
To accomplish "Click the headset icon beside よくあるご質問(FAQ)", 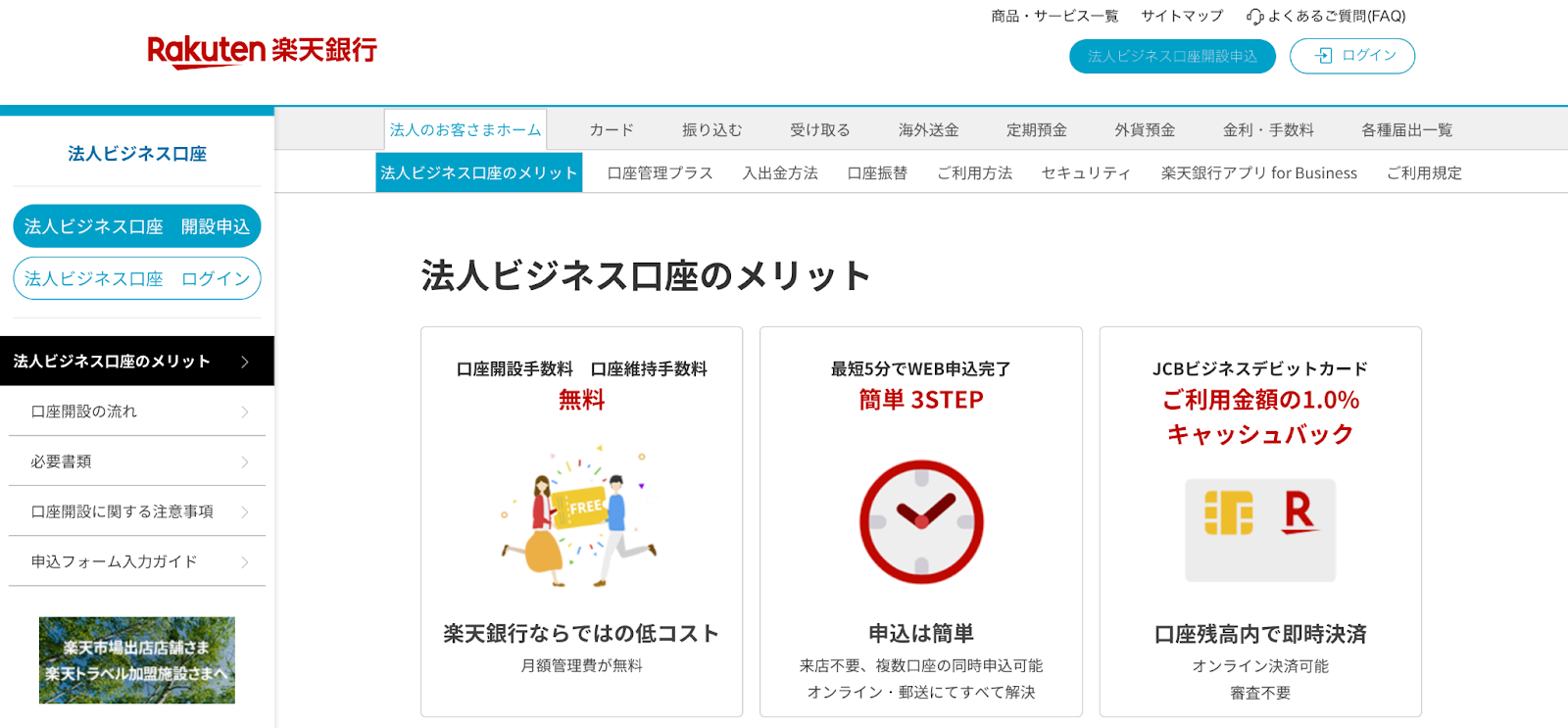I will pos(1254,17).
